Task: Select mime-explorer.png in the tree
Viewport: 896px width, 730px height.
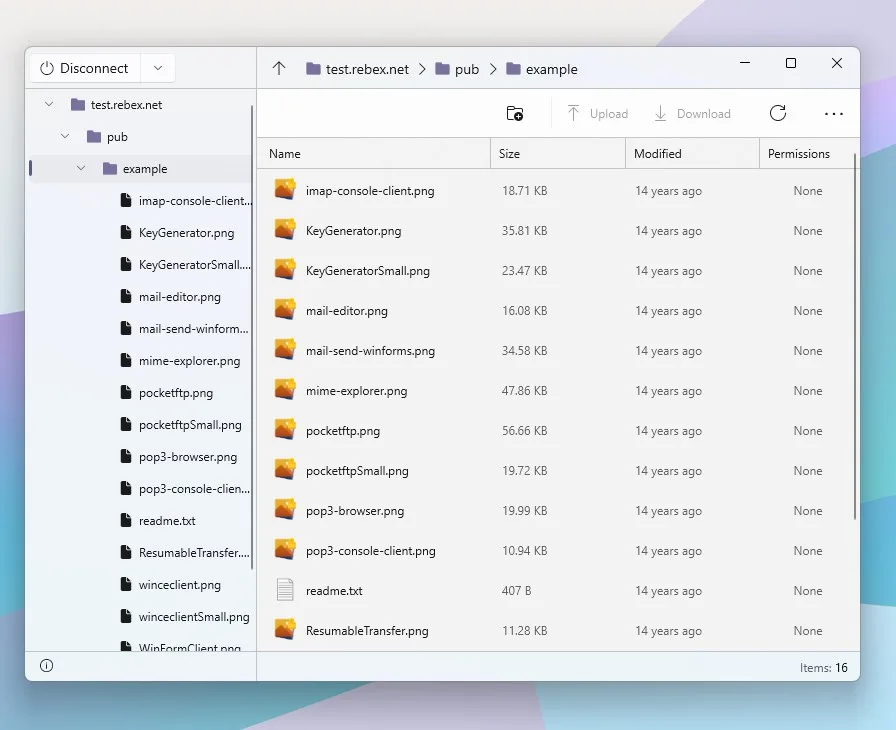Action: pyautogui.click(x=189, y=360)
